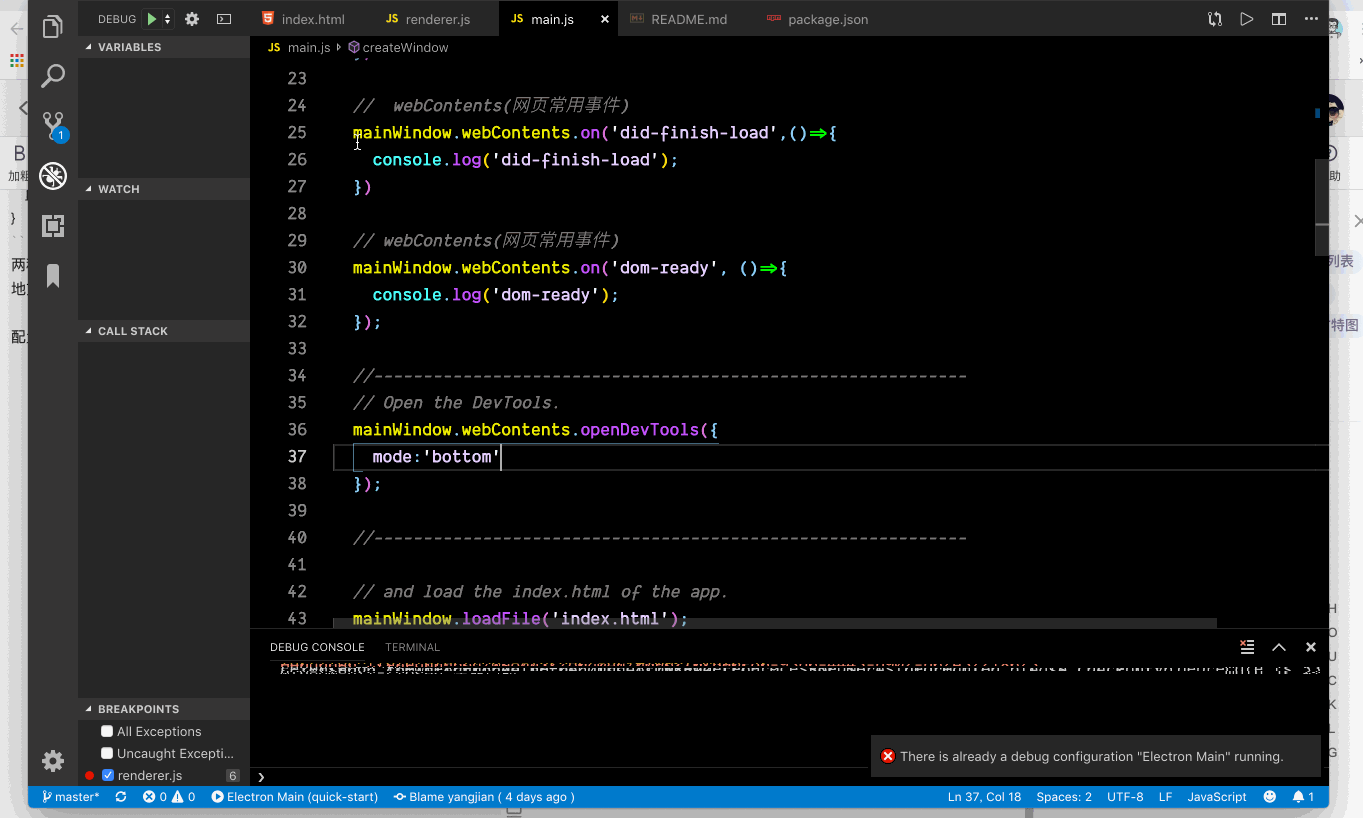Enable the All Exceptions breakpoint checkbox
Viewport: 1363px width, 818px height.
(107, 731)
